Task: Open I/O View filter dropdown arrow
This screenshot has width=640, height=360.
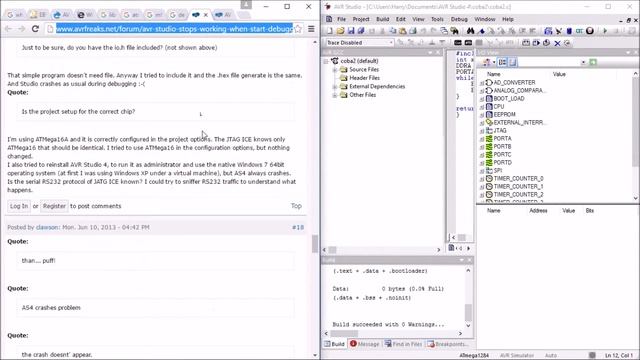Action: [583, 62]
